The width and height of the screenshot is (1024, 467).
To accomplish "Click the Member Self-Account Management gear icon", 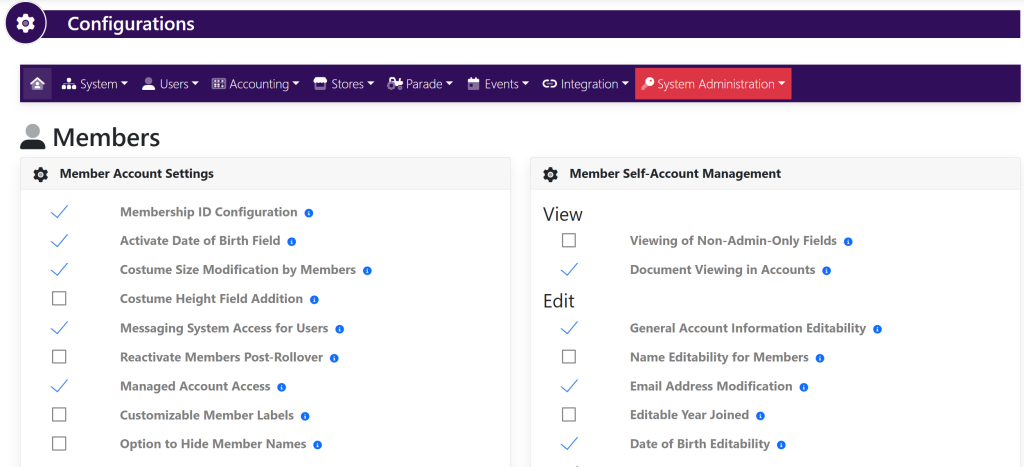I will [550, 174].
